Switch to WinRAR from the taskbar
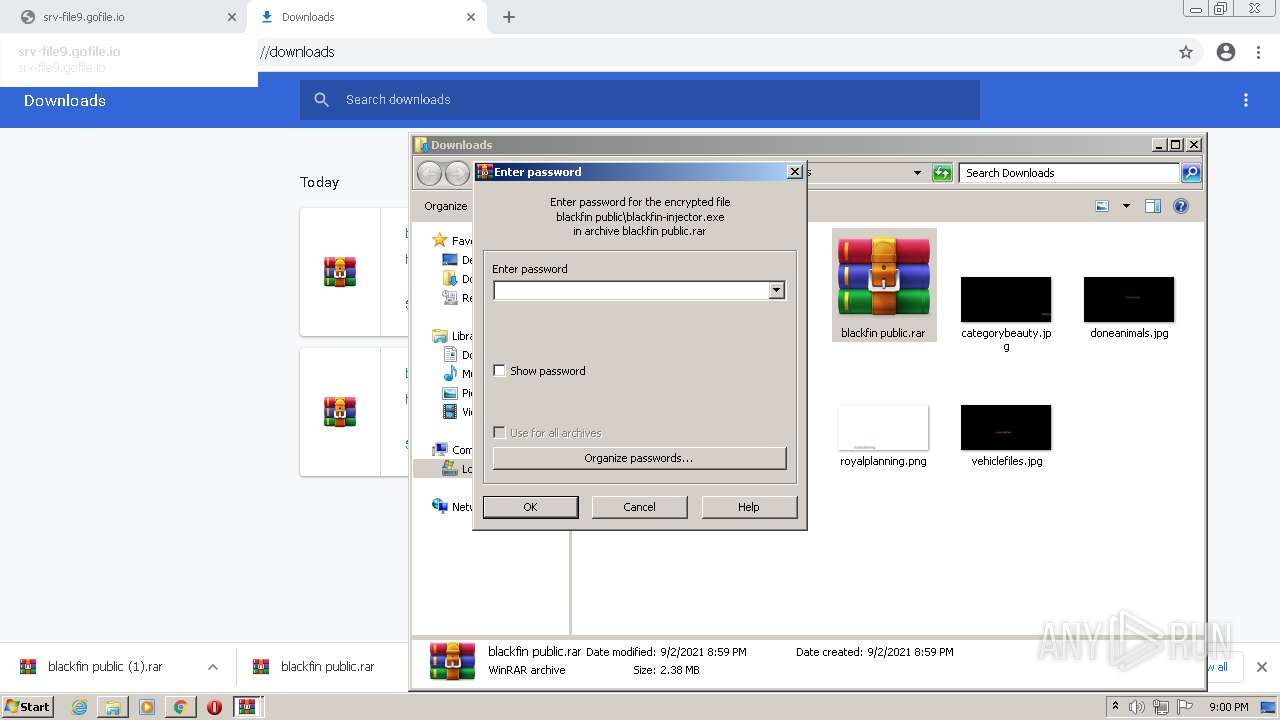 click(248, 707)
